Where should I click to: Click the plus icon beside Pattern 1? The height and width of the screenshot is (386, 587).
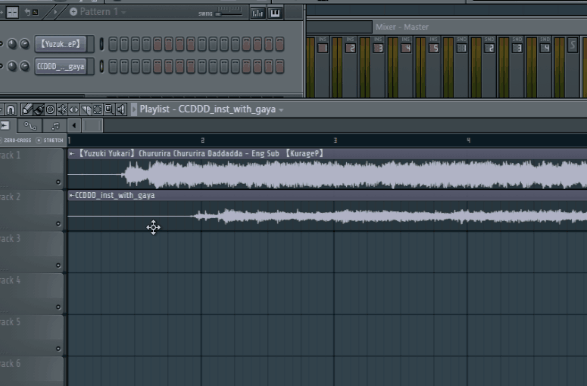pos(73,12)
